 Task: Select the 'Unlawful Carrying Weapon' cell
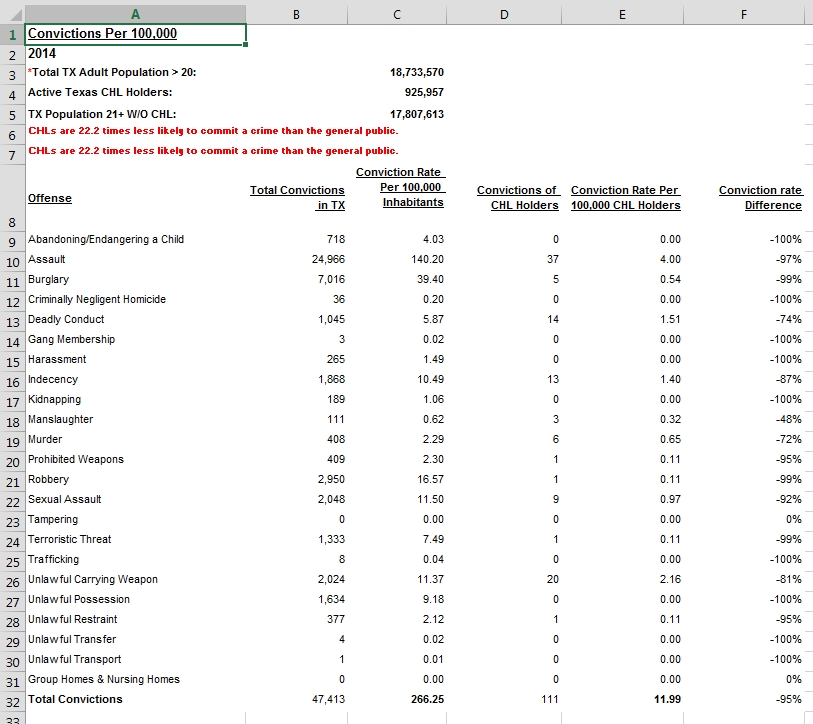pyautogui.click(x=93, y=579)
